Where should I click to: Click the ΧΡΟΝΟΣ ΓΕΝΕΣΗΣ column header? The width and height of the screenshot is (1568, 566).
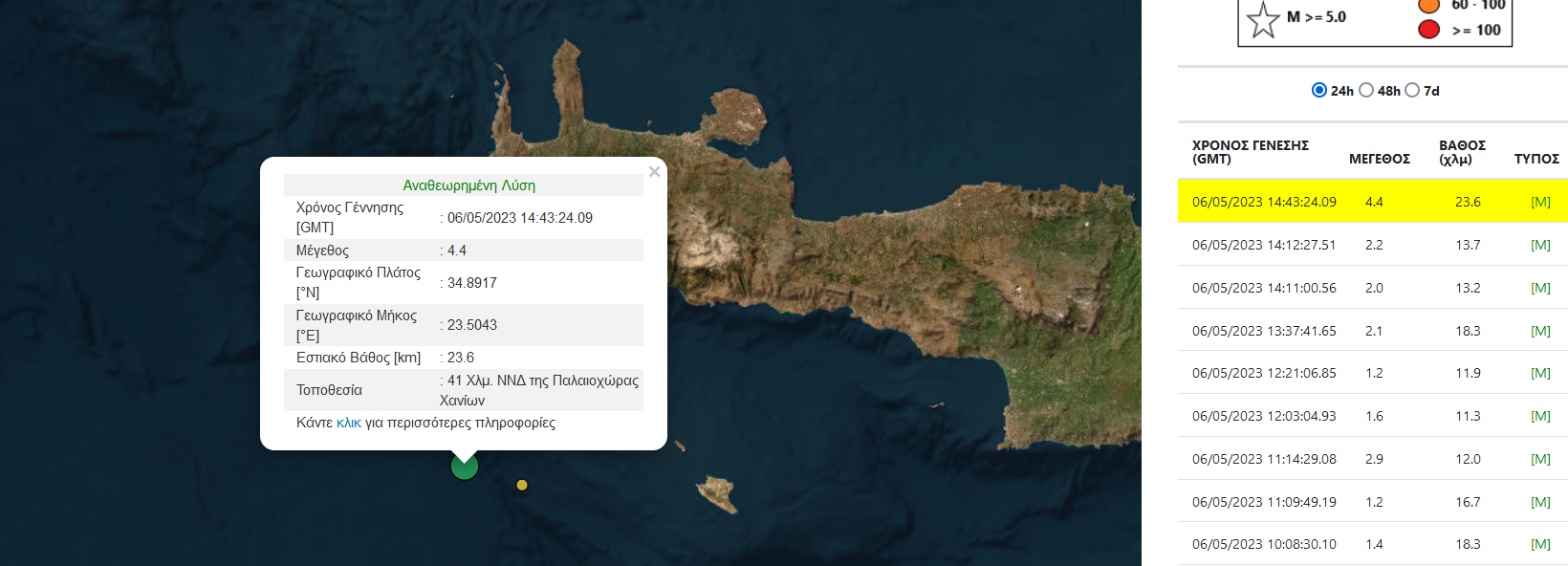[1250, 152]
